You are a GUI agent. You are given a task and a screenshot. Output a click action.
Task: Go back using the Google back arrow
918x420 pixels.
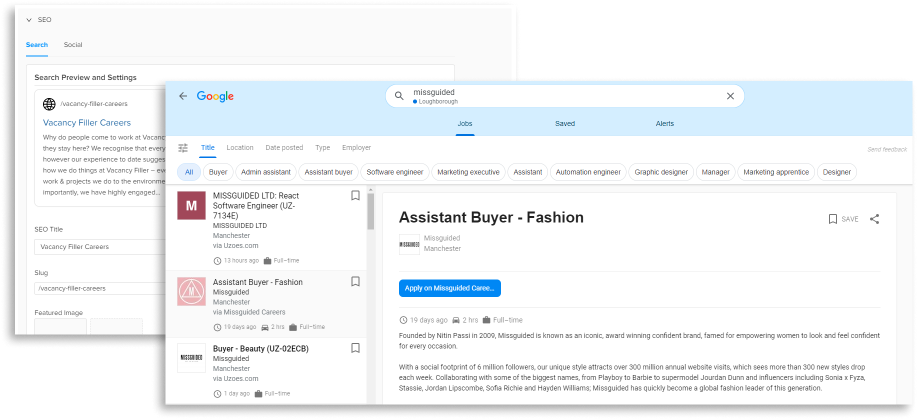[x=183, y=96]
